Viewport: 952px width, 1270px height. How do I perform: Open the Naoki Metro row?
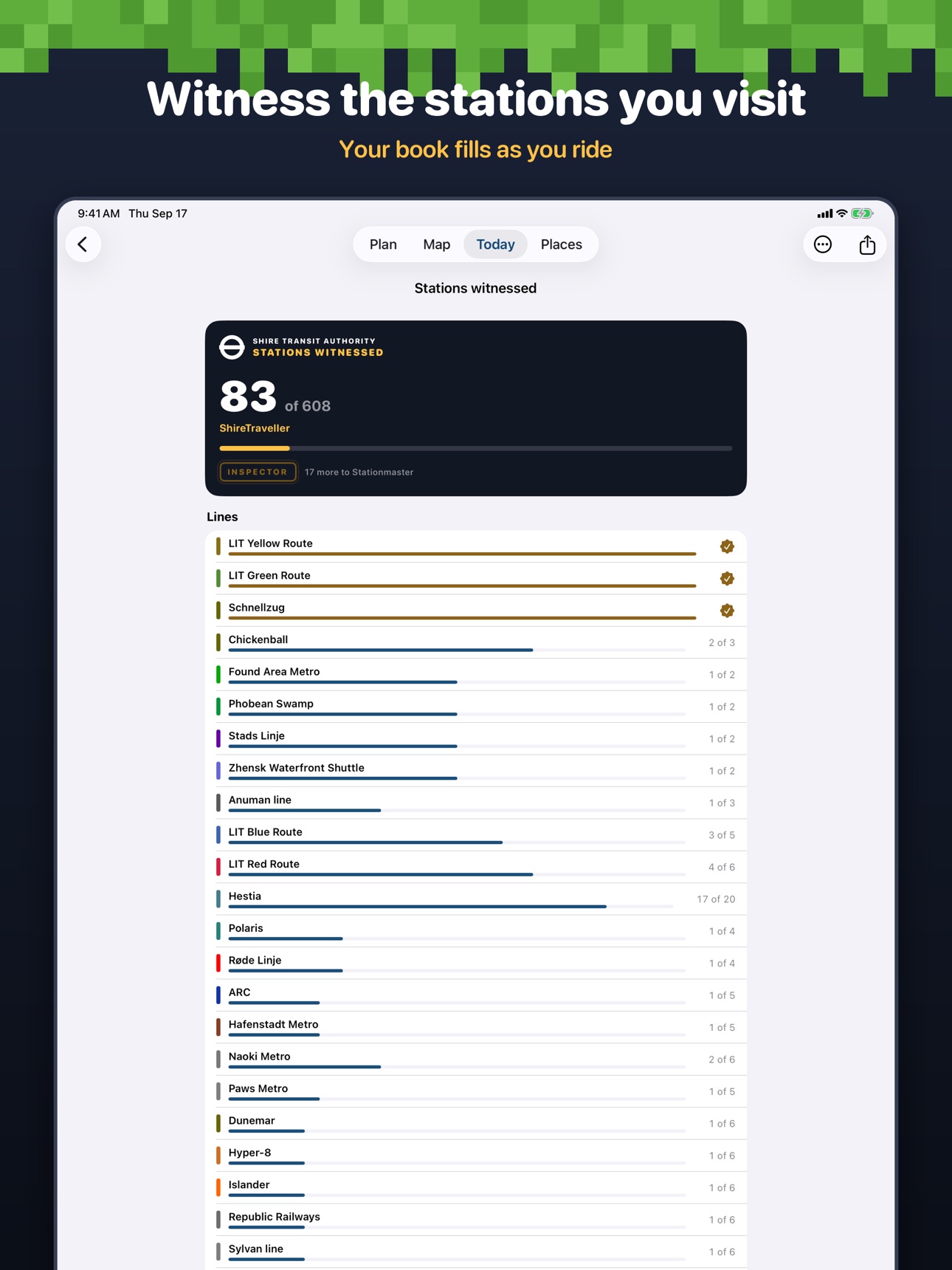pos(476,1060)
